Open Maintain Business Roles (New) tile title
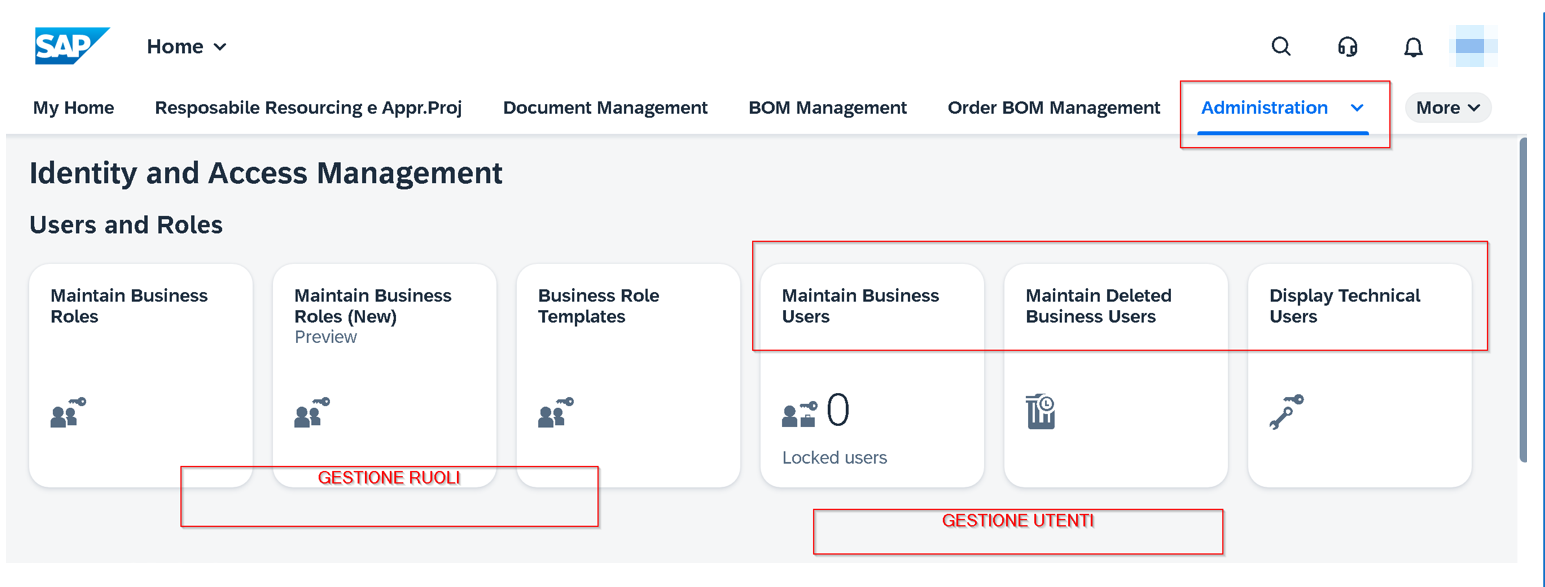The height and width of the screenshot is (587, 1545). coord(373,306)
